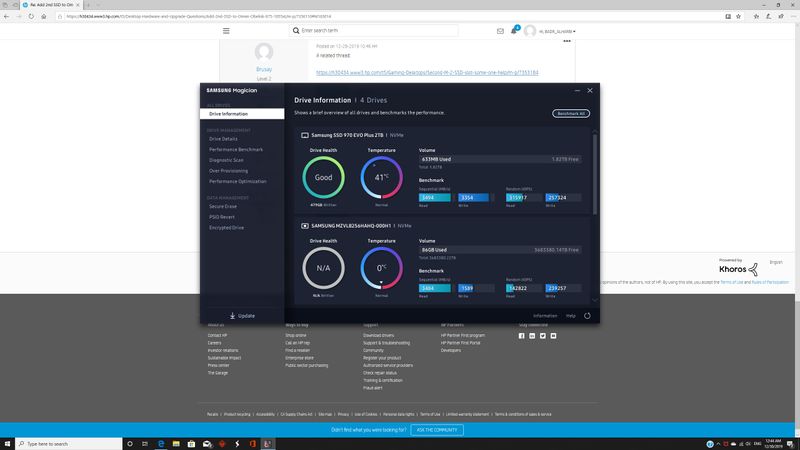Open the Windows Start menu
This screenshot has height=450, width=800.
8,443
